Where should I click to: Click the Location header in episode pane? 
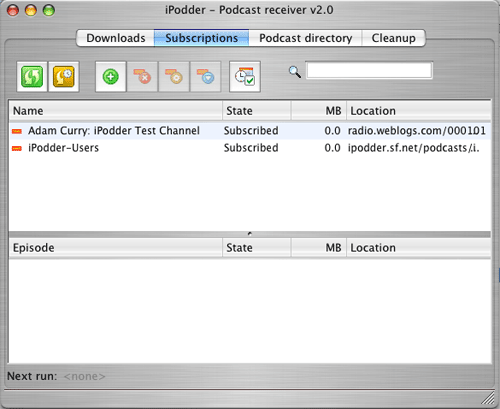click(x=419, y=248)
